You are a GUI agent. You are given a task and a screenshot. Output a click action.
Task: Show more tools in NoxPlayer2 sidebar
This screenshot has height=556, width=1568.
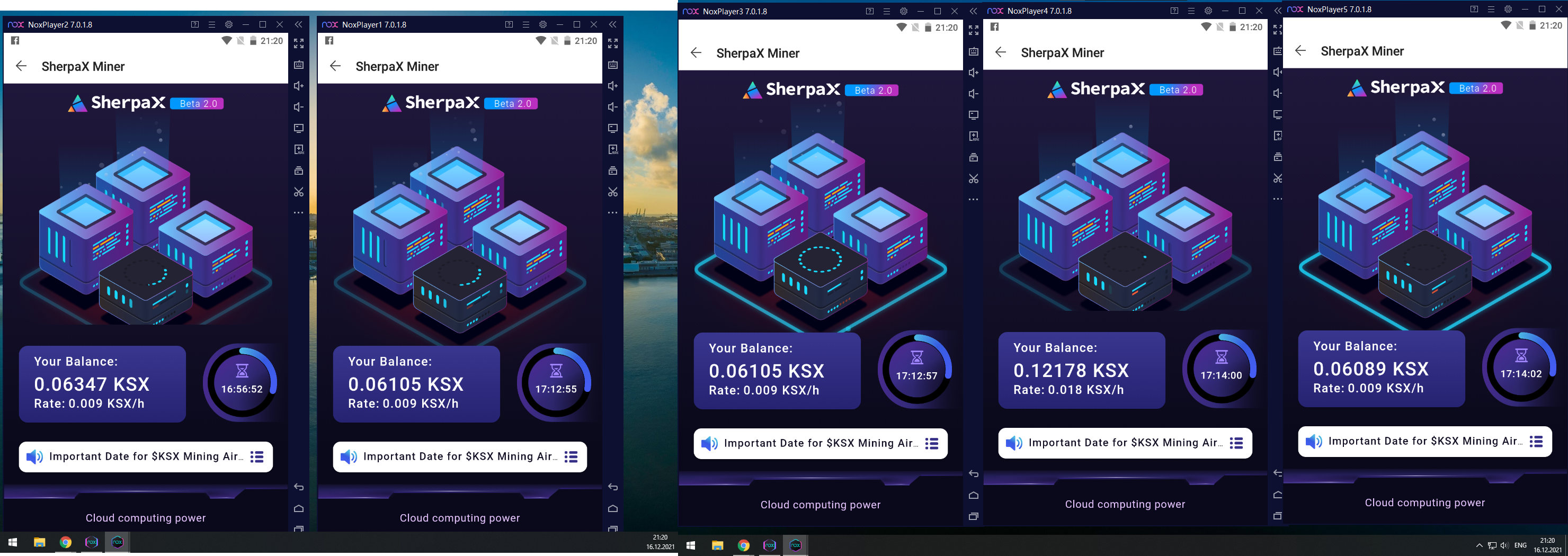[299, 213]
